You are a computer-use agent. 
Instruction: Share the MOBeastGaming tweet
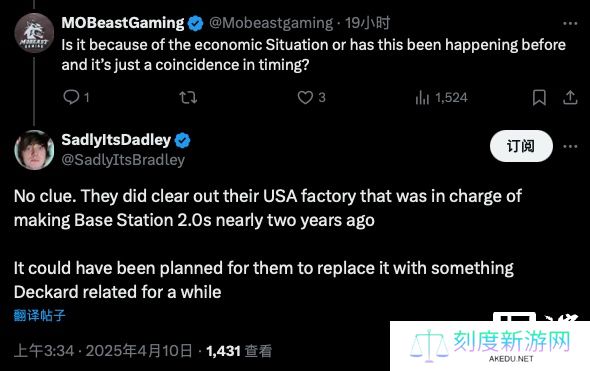pyautogui.click(x=570, y=98)
